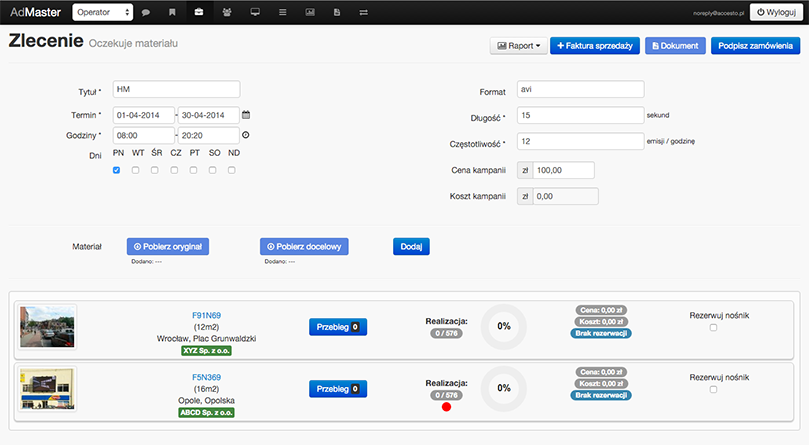Click Brak rezerwacji badge for F91N69

pyautogui.click(x=601, y=333)
